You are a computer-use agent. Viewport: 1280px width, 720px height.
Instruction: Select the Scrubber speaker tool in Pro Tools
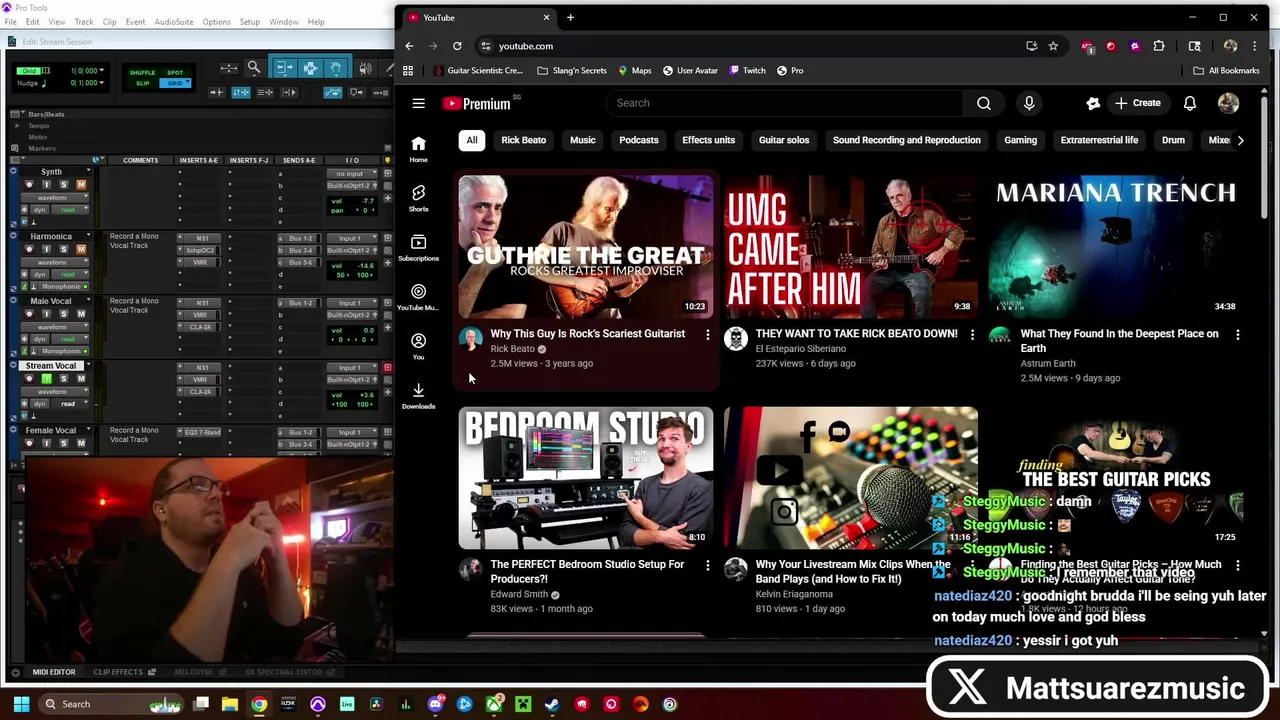coord(365,68)
